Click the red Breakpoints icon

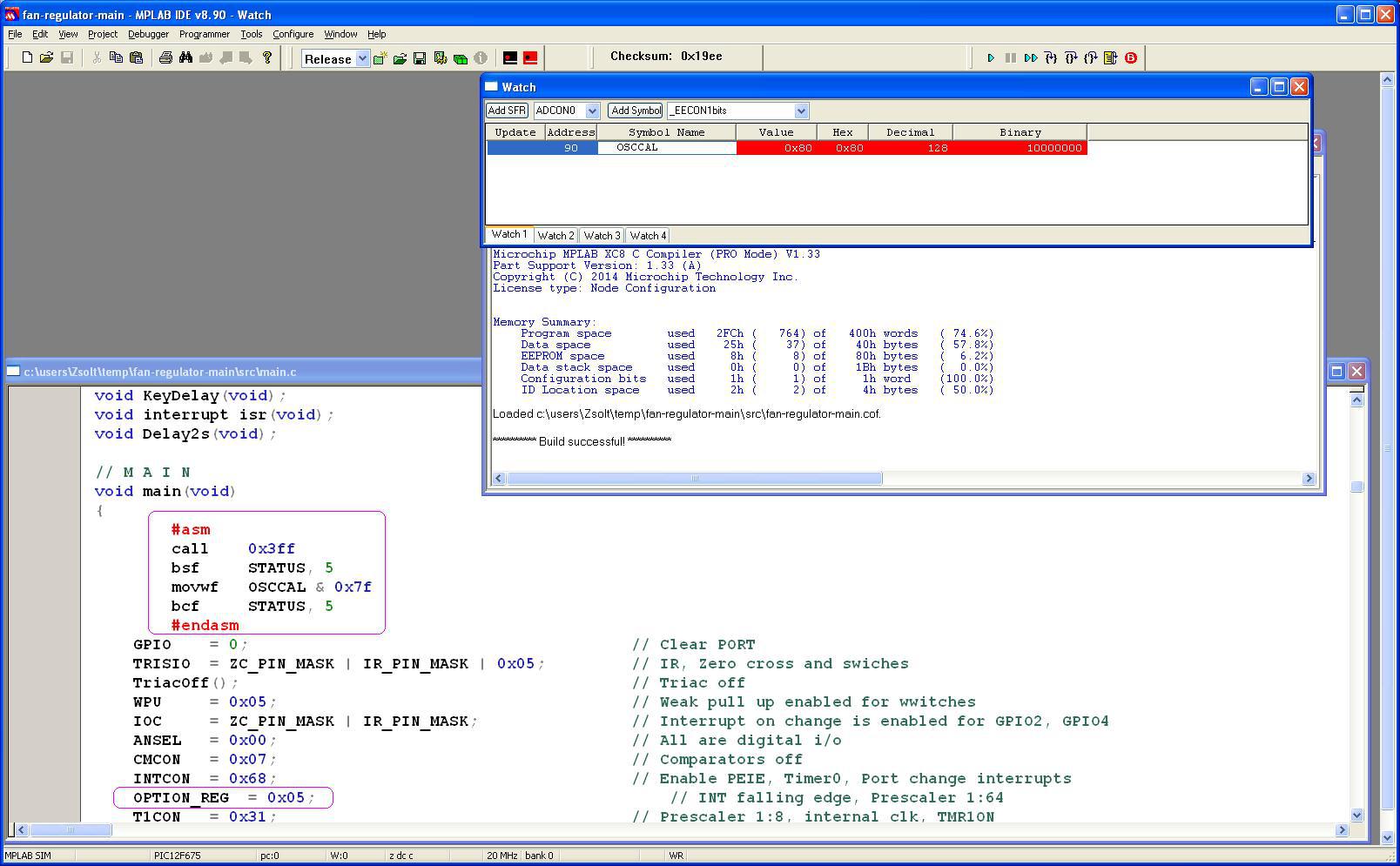(x=1131, y=58)
